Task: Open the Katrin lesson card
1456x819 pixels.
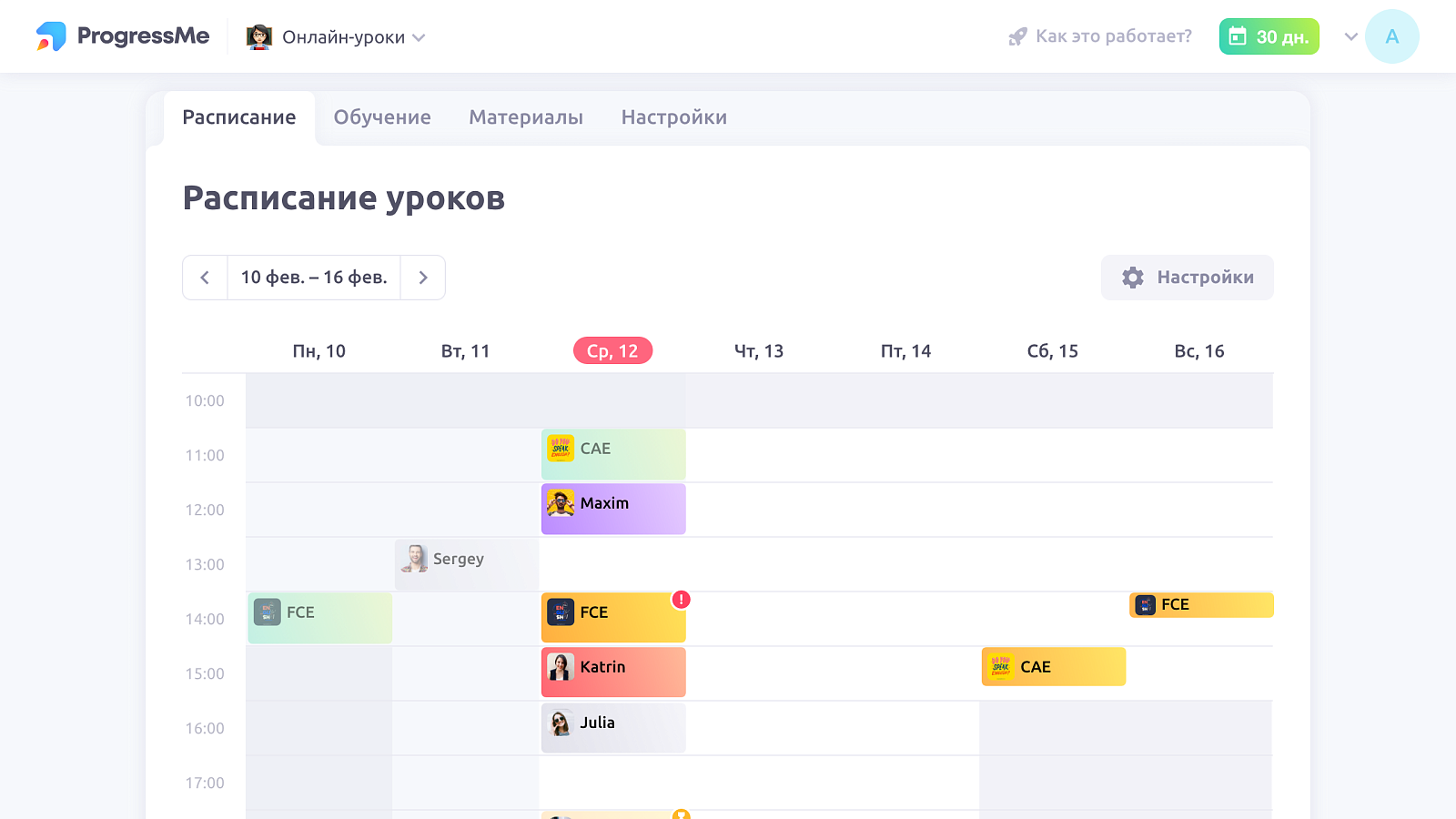Action: [x=613, y=672]
